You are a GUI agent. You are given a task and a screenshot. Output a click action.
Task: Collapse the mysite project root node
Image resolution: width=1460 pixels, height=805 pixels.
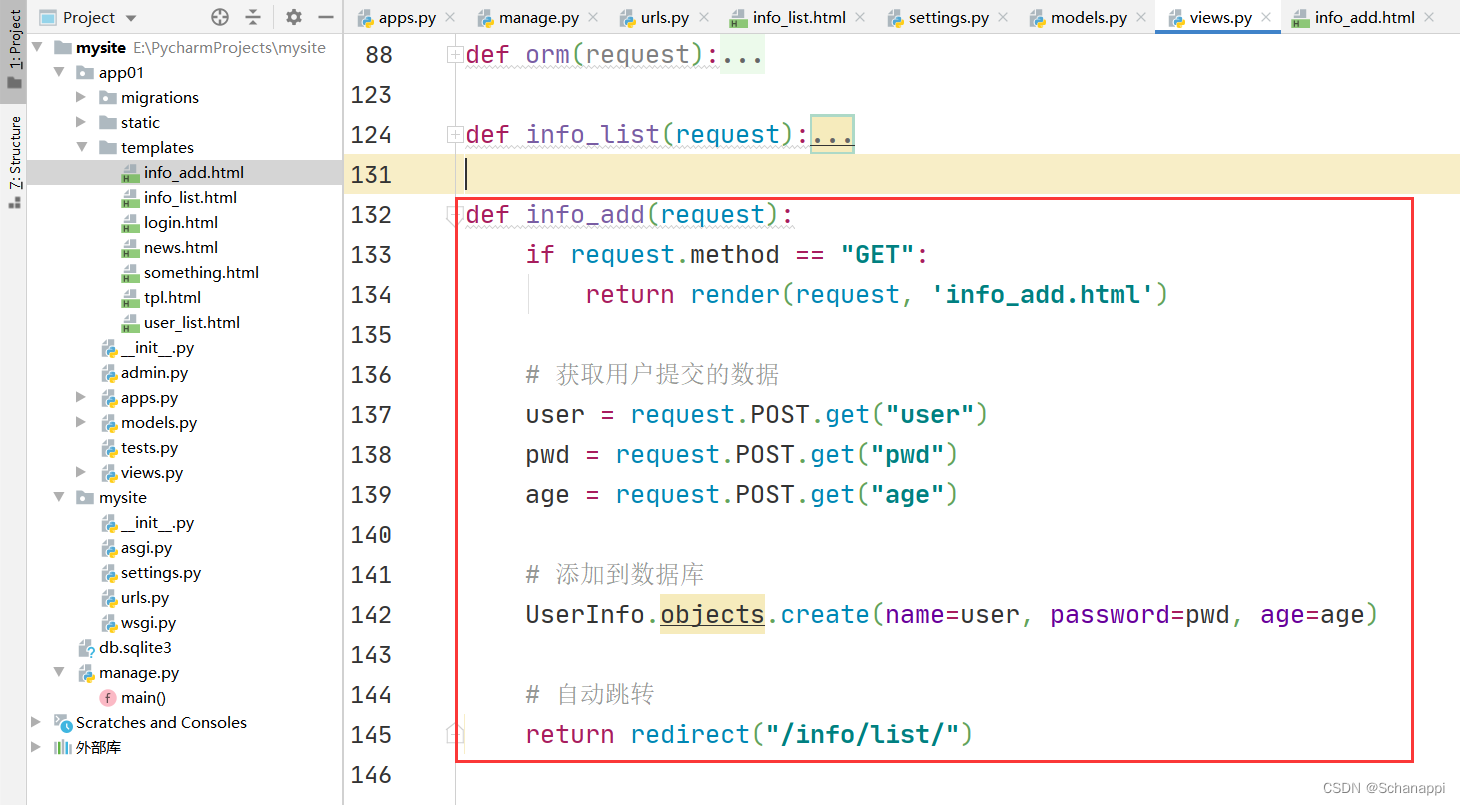coord(37,47)
